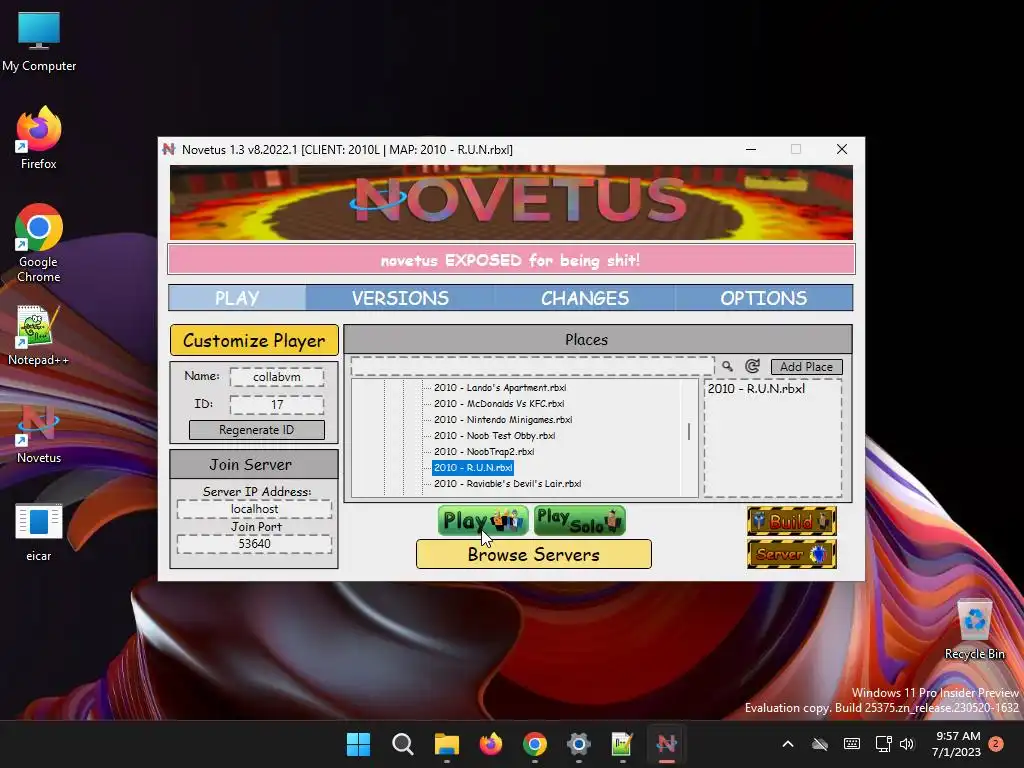The height and width of the screenshot is (768, 1024).
Task: Click the Add Place button
Action: 807,366
